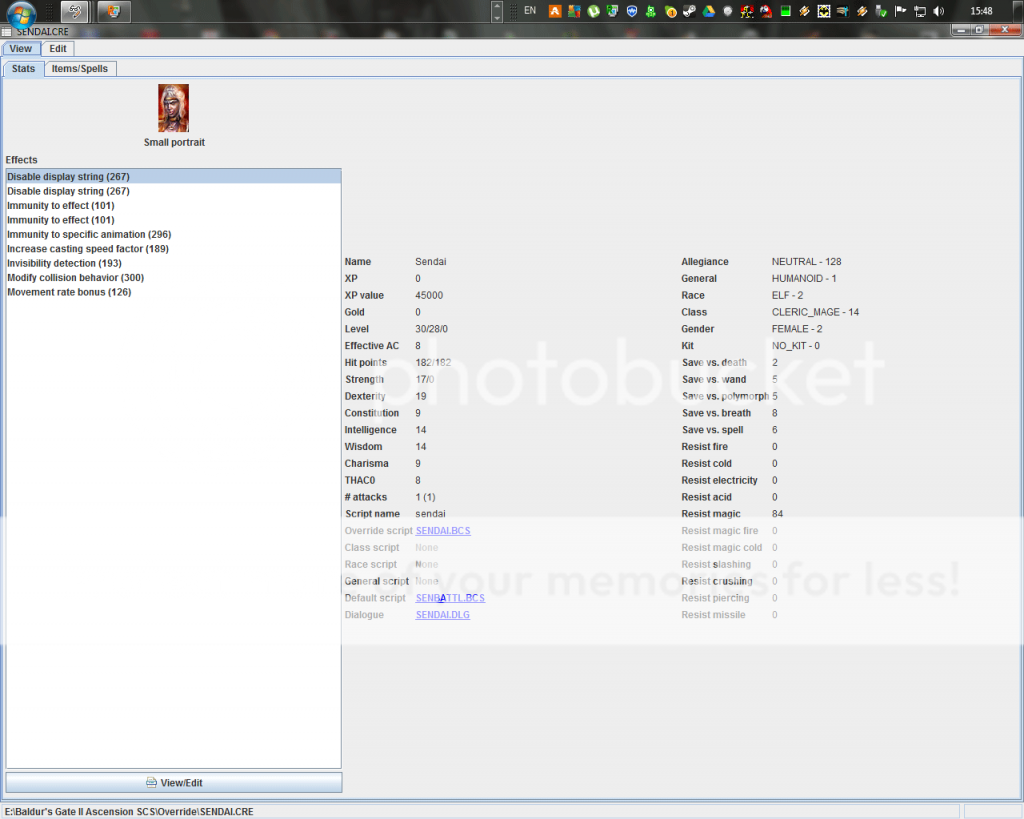Screen dimensions: 1024x819
Task: Open the Items/Spells tab
Action: pos(80,69)
